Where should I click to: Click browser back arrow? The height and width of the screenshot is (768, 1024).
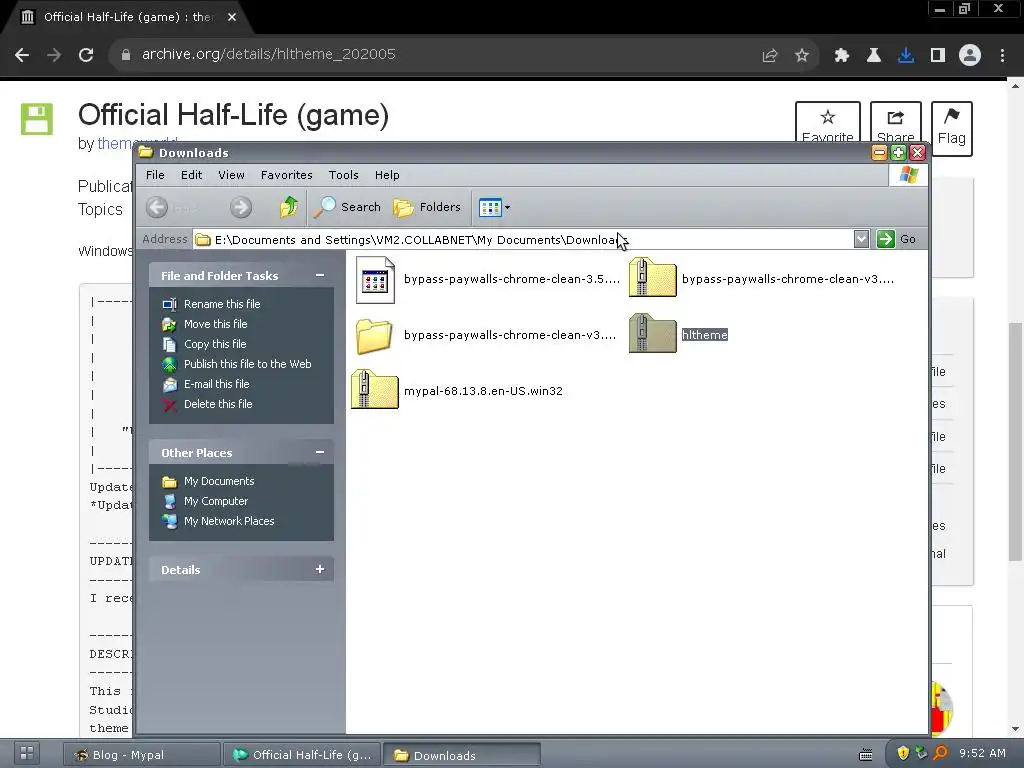pyautogui.click(x=22, y=55)
